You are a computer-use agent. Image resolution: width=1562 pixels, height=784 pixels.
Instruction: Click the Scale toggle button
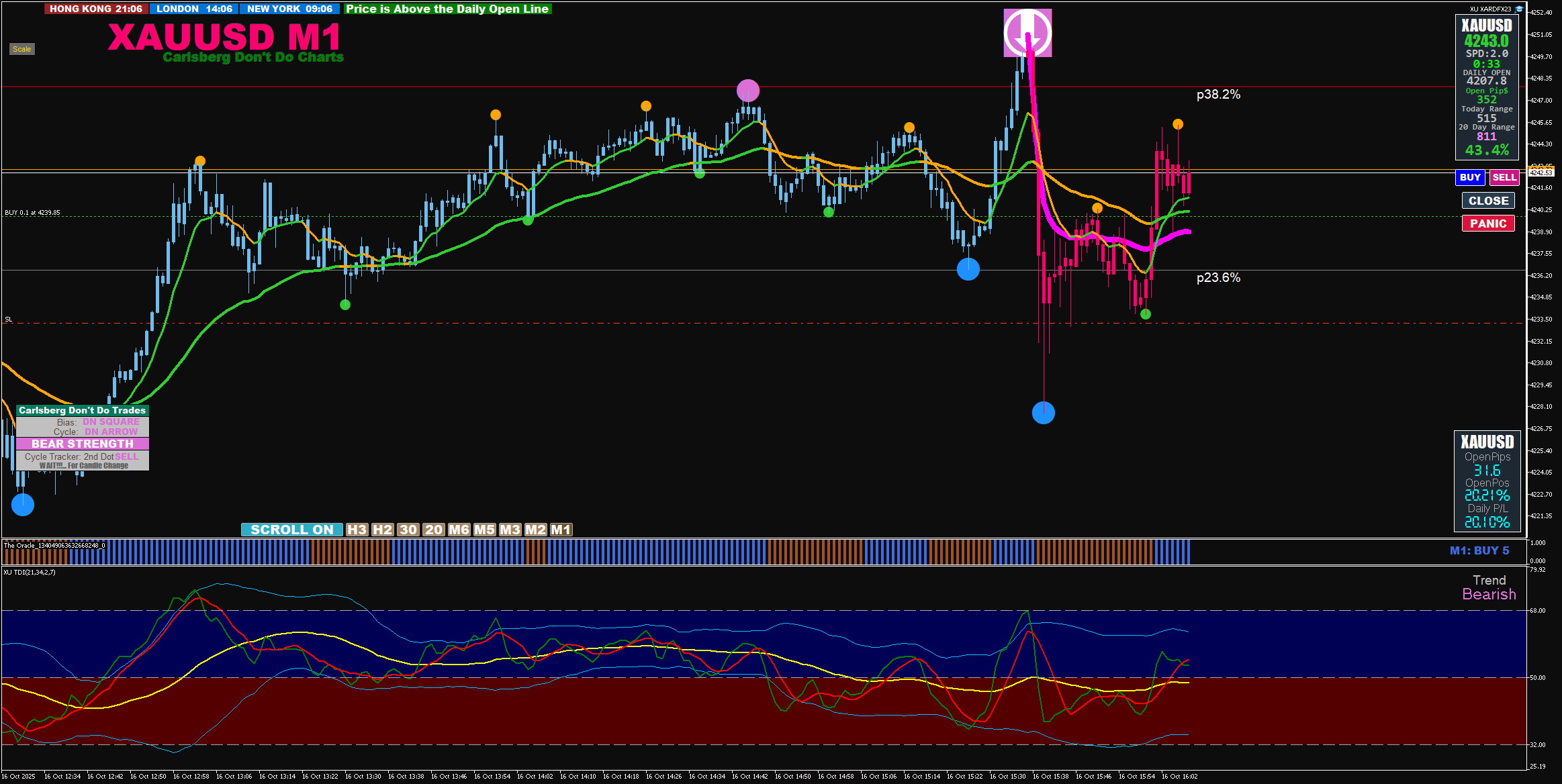21,49
